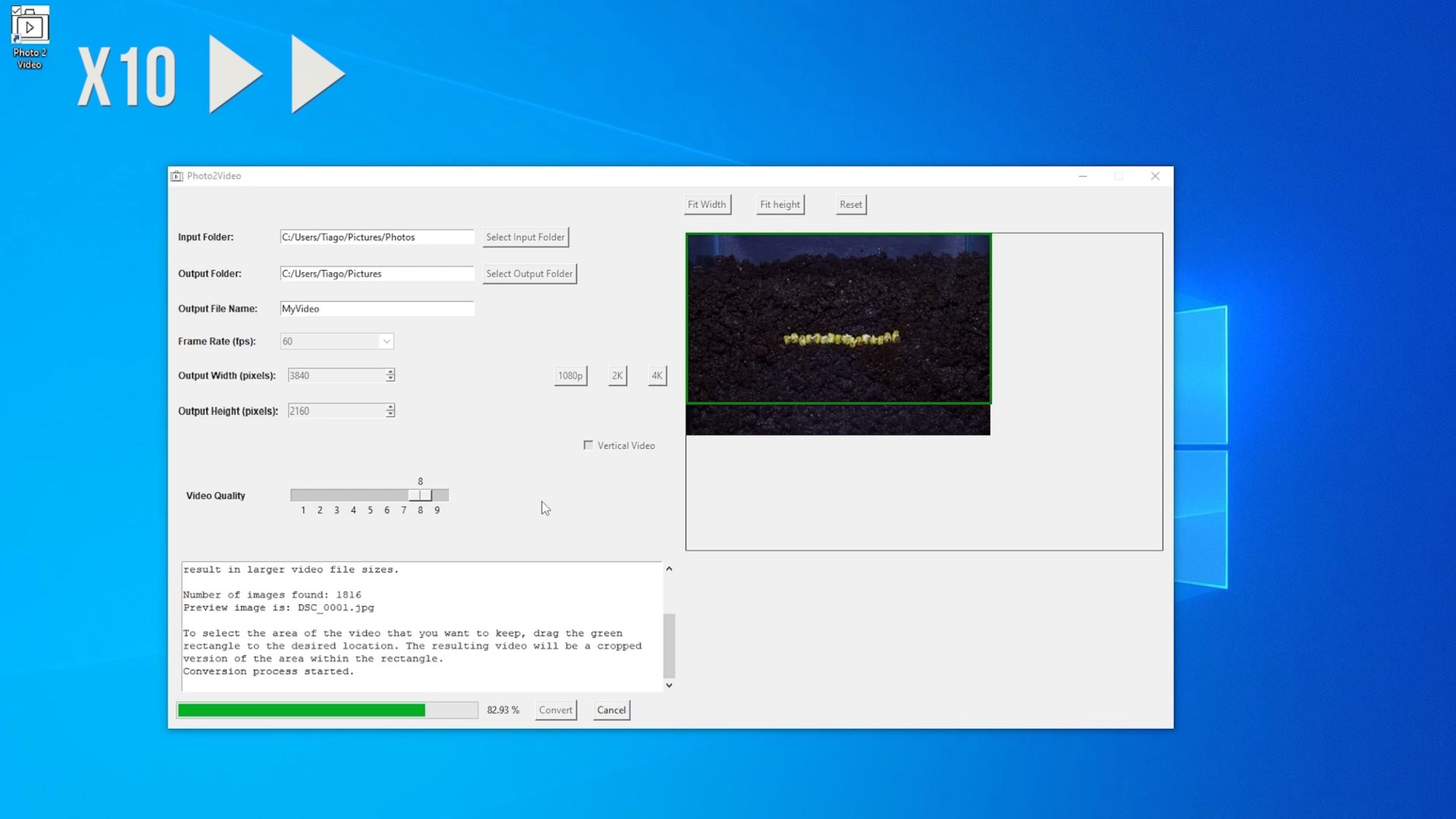The height and width of the screenshot is (819, 1456).
Task: Choose the 2K resolution preset
Action: pyautogui.click(x=617, y=375)
